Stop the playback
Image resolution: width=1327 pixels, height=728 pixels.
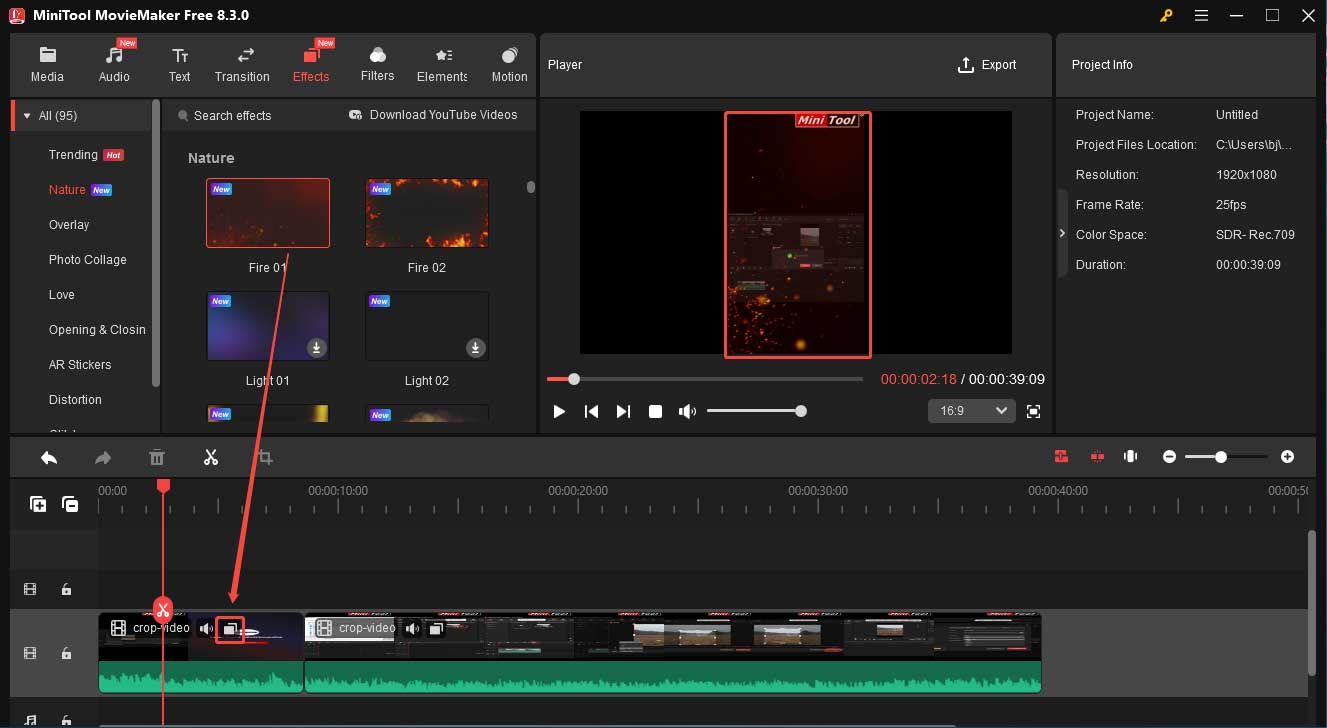point(655,411)
